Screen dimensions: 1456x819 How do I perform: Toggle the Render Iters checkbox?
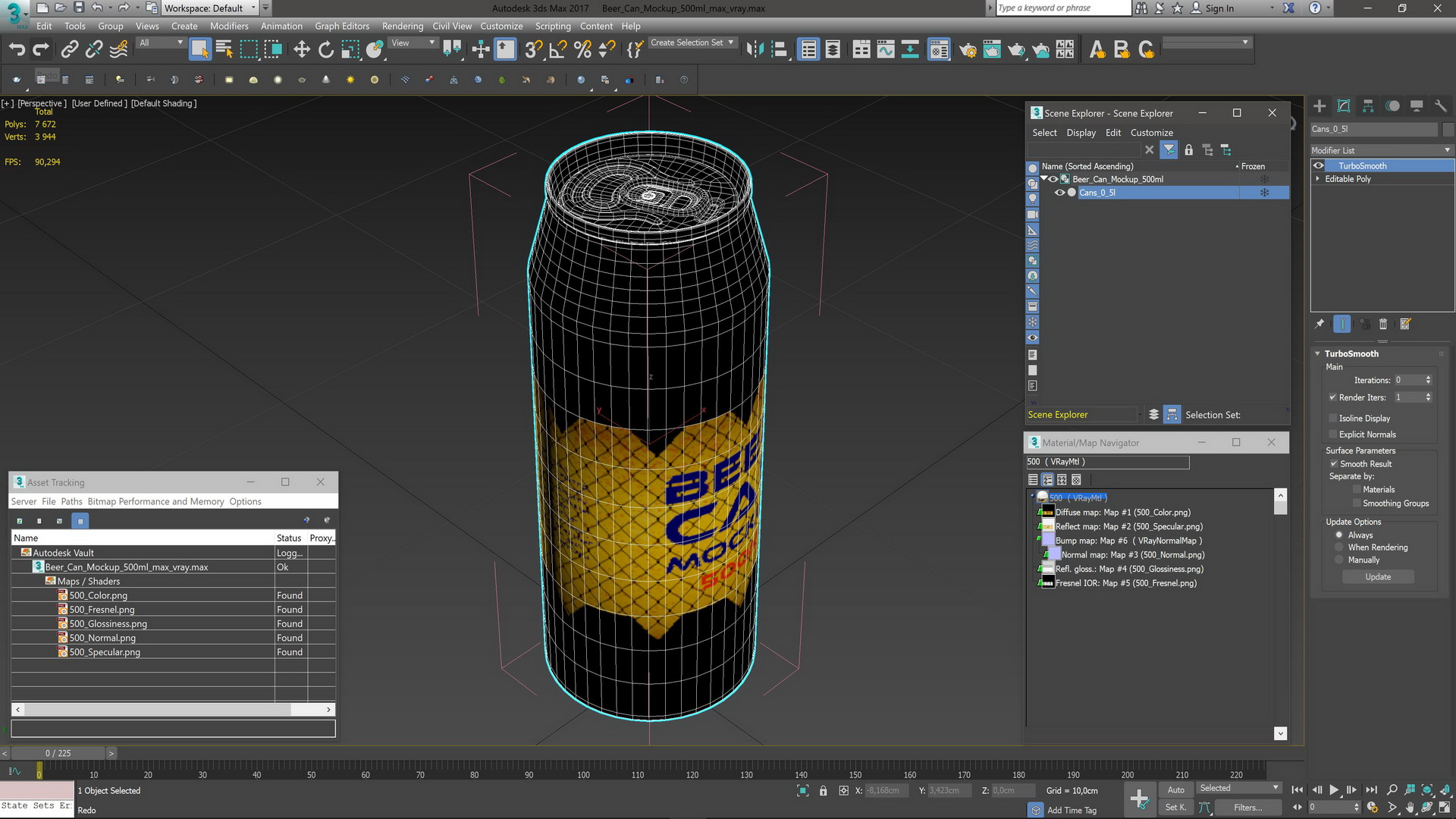(x=1332, y=397)
